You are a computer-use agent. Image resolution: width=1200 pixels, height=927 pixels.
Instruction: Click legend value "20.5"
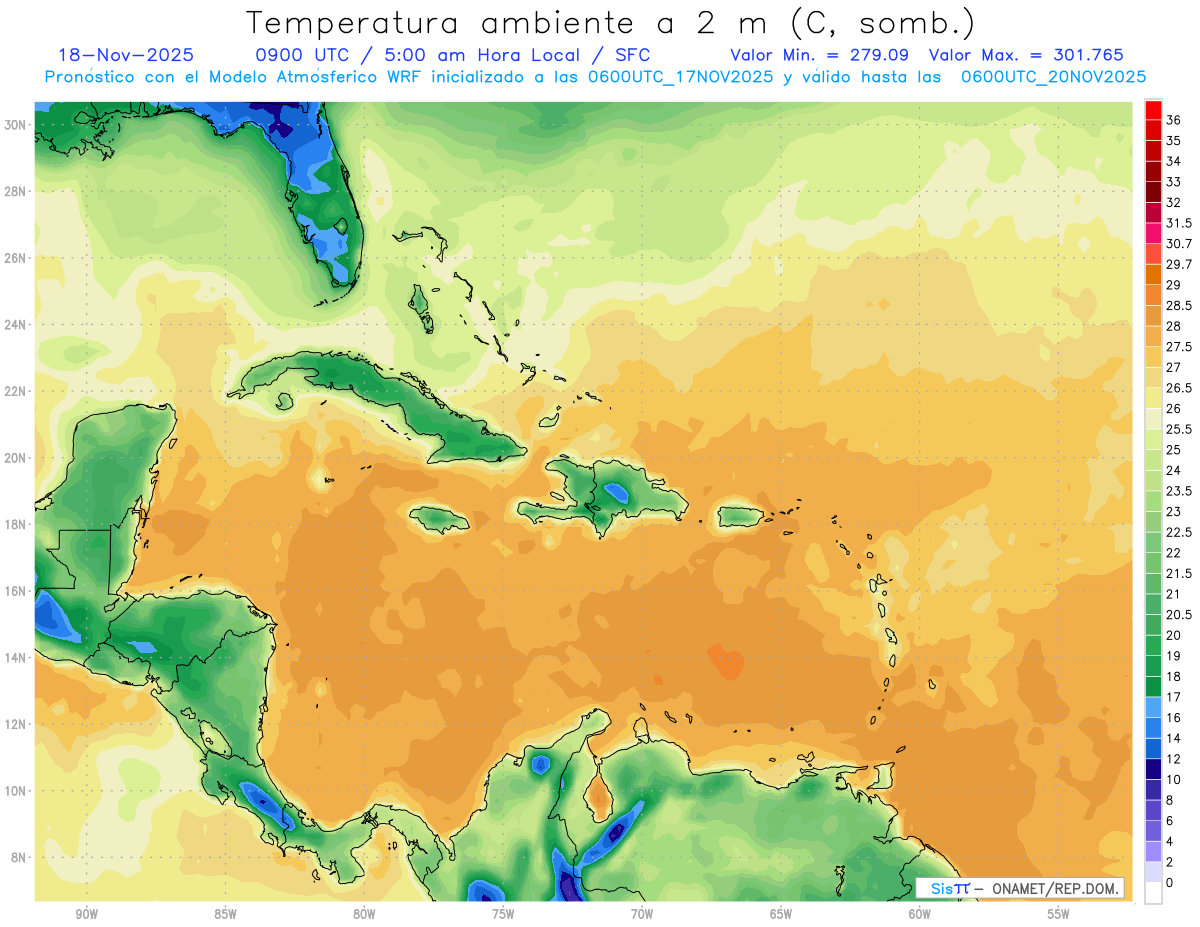1178,614
